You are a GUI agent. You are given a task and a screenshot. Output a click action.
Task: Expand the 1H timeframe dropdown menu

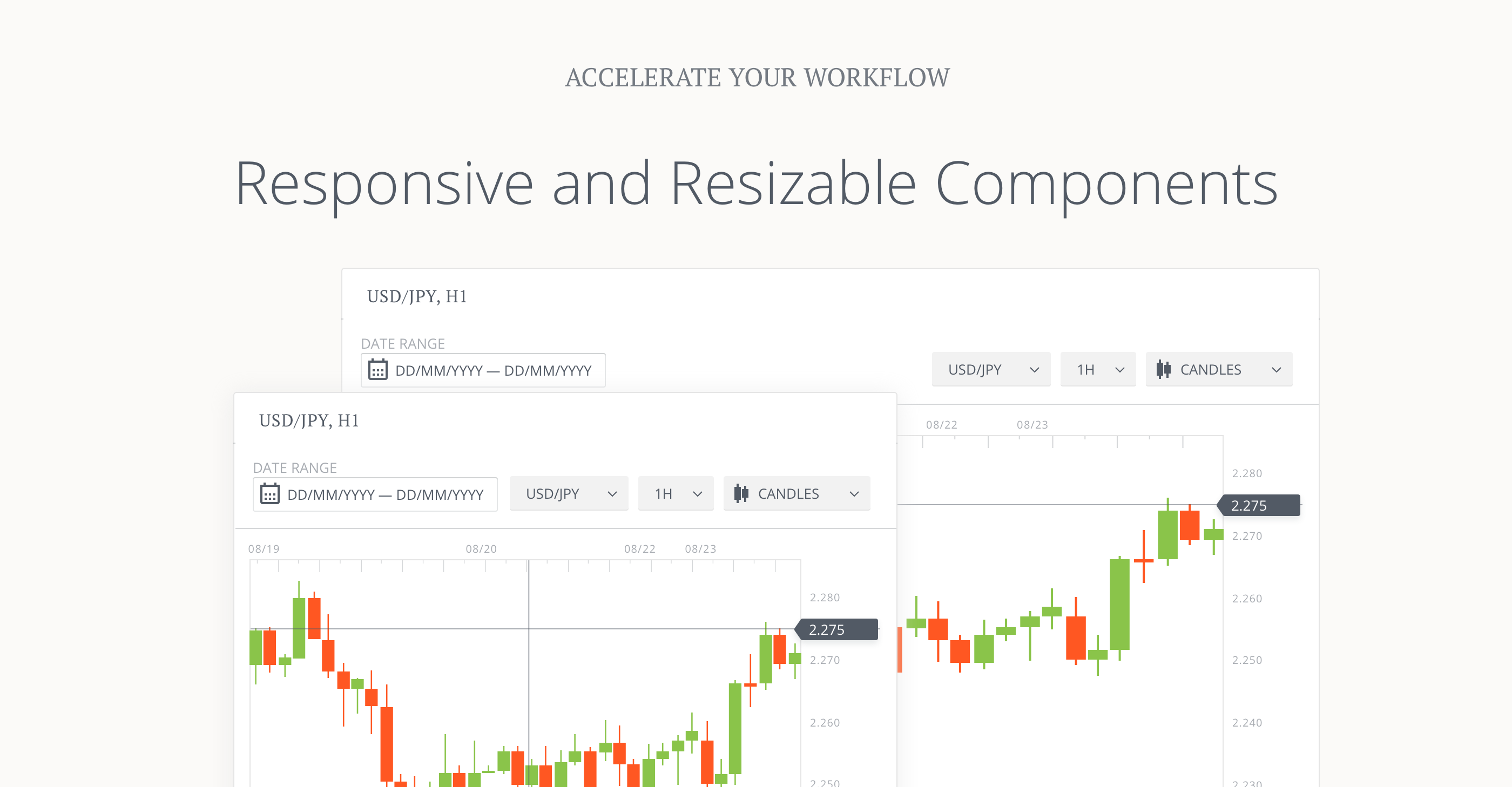[x=673, y=493]
